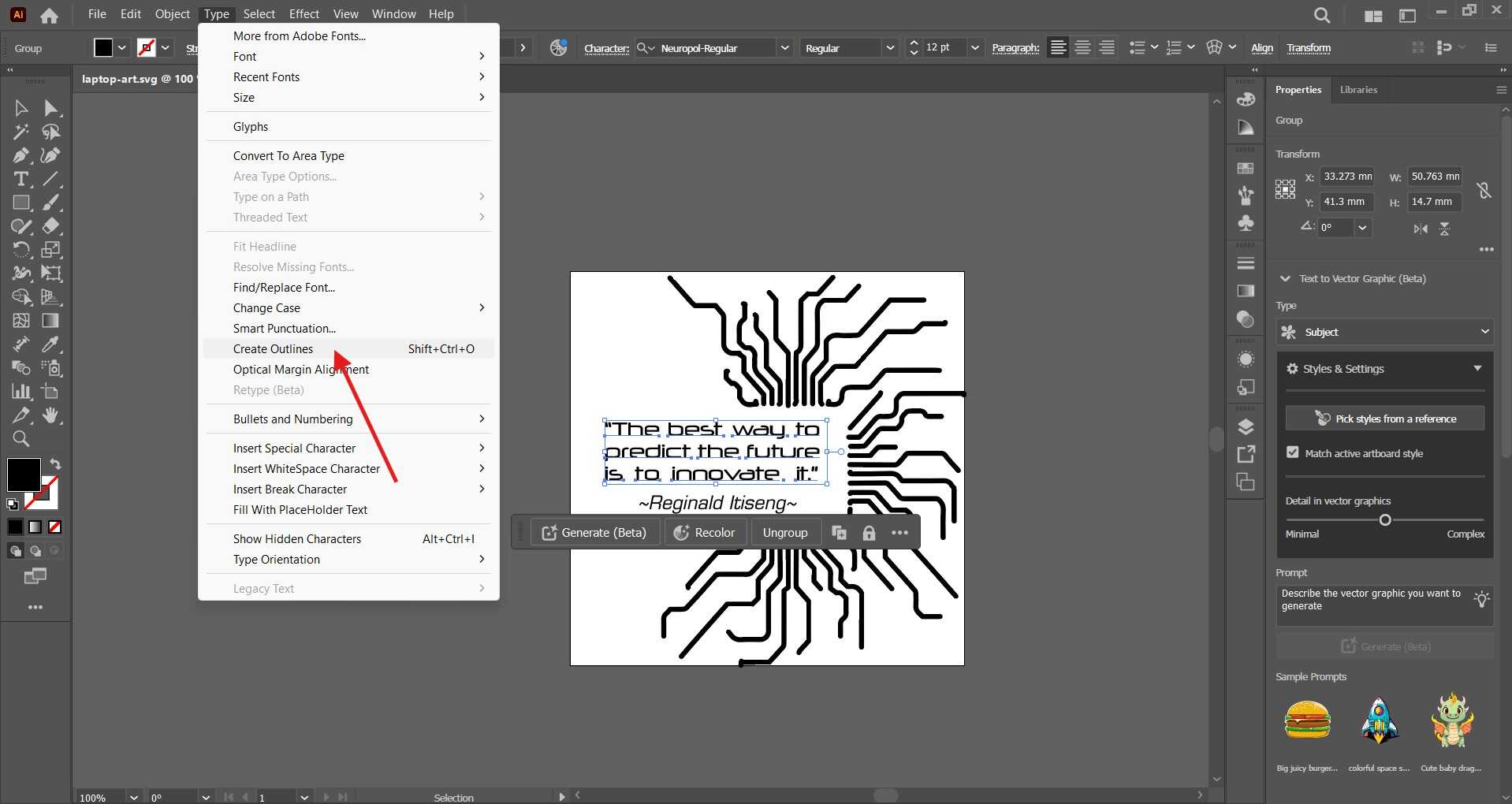Select the Eyedropper tool

coord(51,344)
